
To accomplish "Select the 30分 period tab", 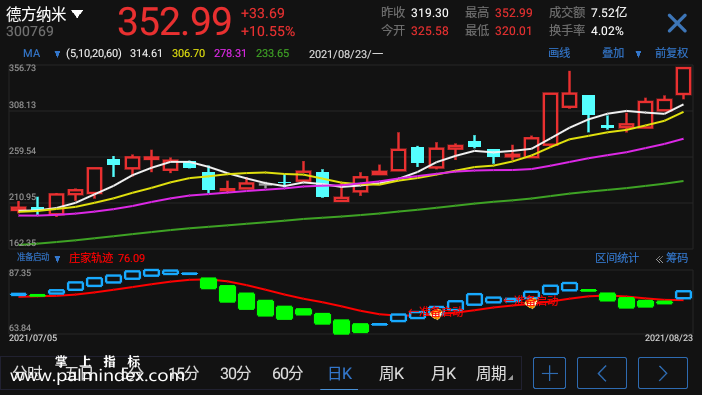I will pyautogui.click(x=235, y=374).
